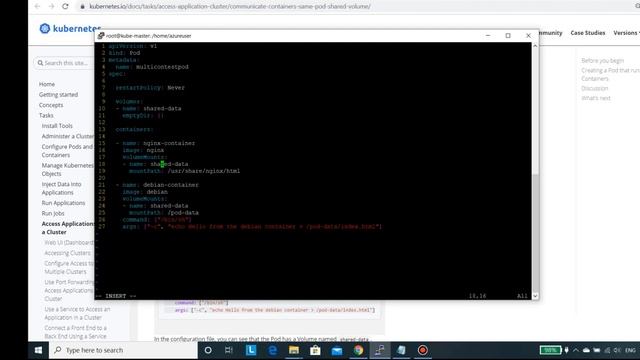Screen dimensions: 640x360
Task: Open File Explorer from taskbar
Action: point(294,350)
